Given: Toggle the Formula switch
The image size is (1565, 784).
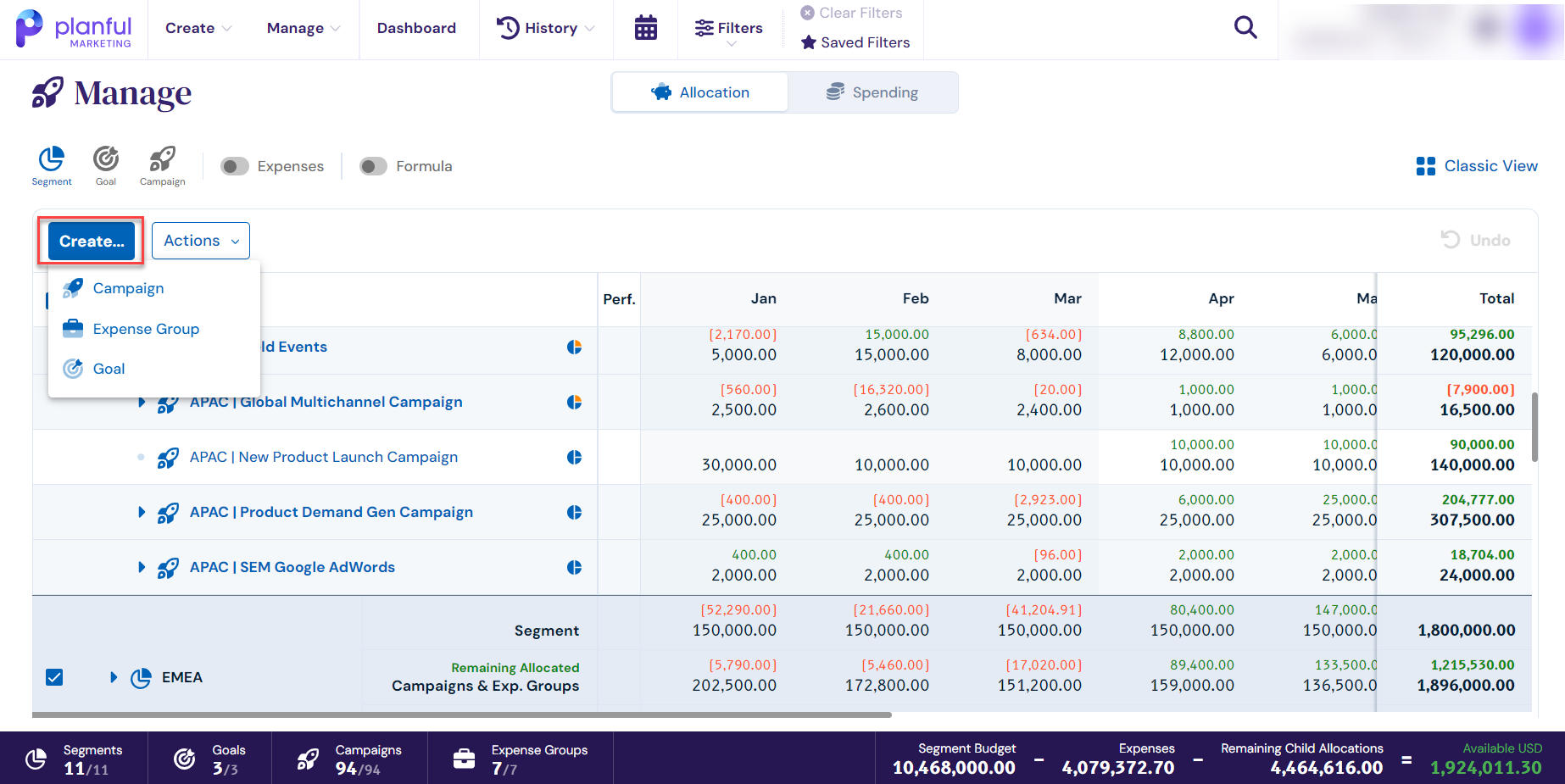Looking at the screenshot, I should [373, 166].
